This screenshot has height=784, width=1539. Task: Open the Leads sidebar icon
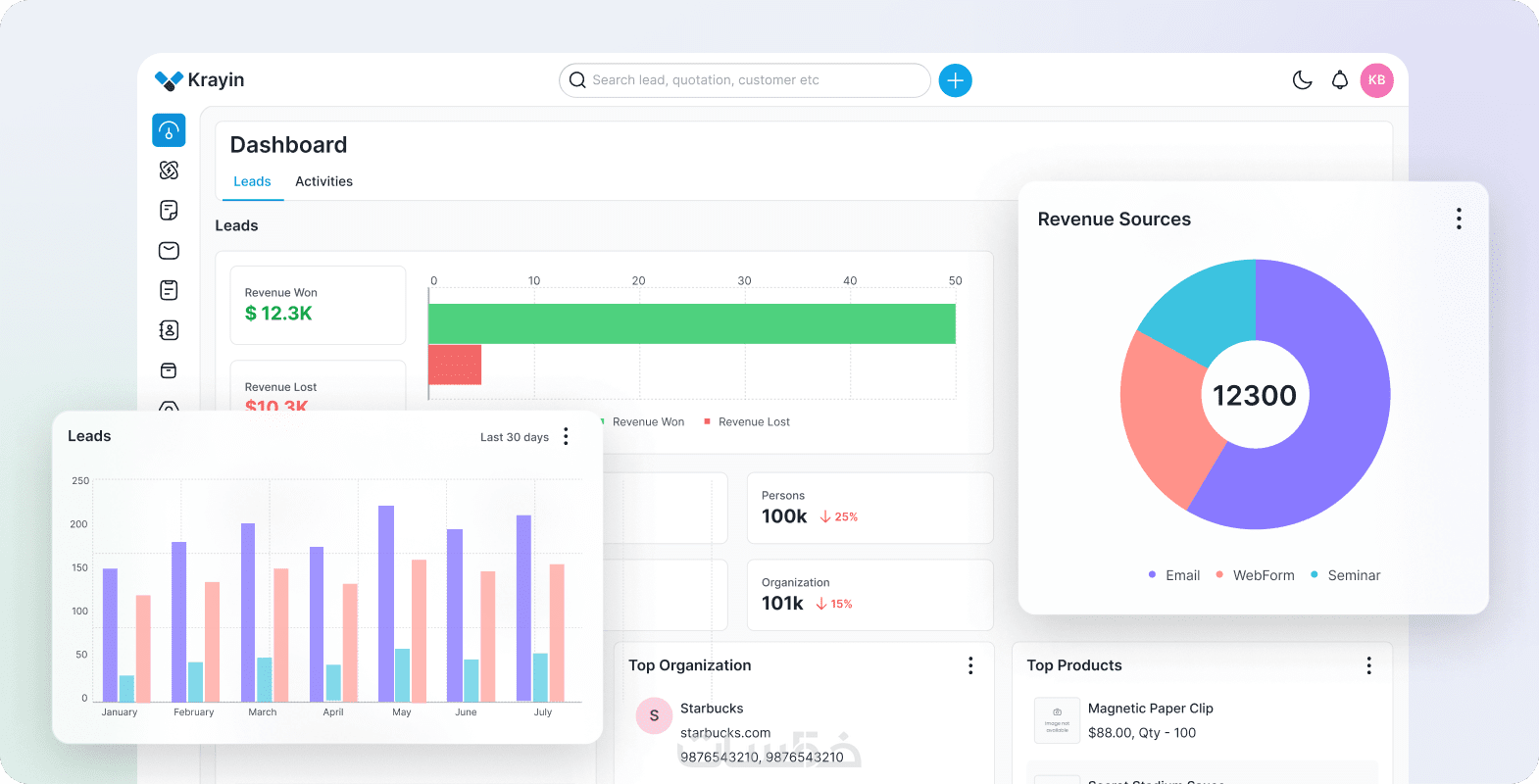click(169, 171)
